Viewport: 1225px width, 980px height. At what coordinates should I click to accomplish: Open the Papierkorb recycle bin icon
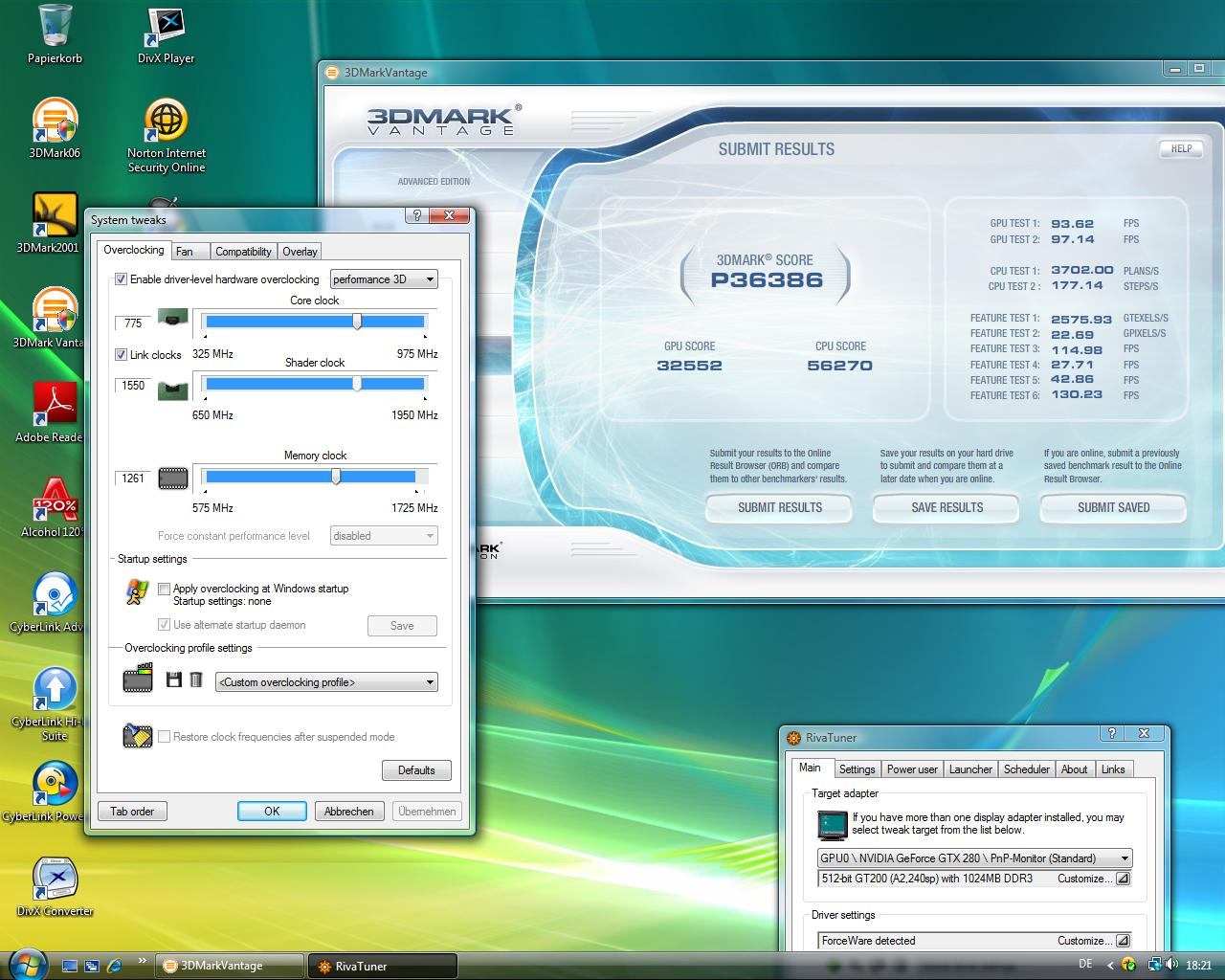tap(55, 33)
